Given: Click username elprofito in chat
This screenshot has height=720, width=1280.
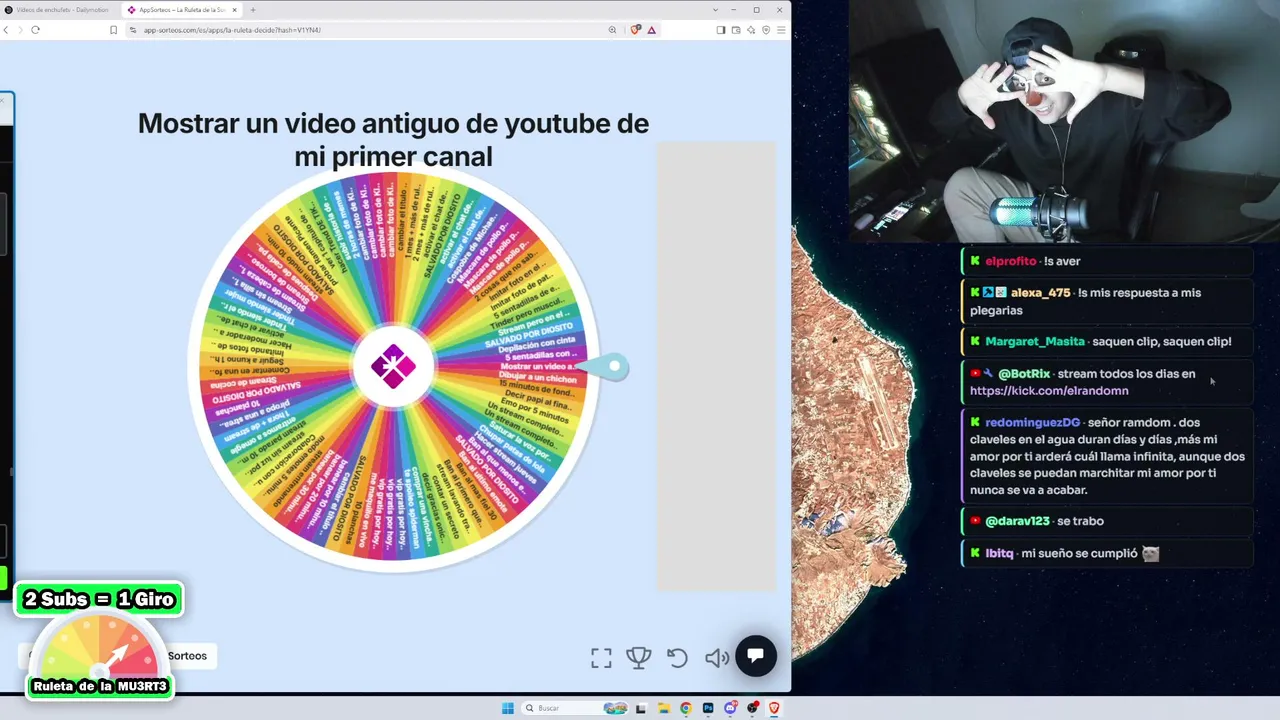Looking at the screenshot, I should (x=1010, y=261).
